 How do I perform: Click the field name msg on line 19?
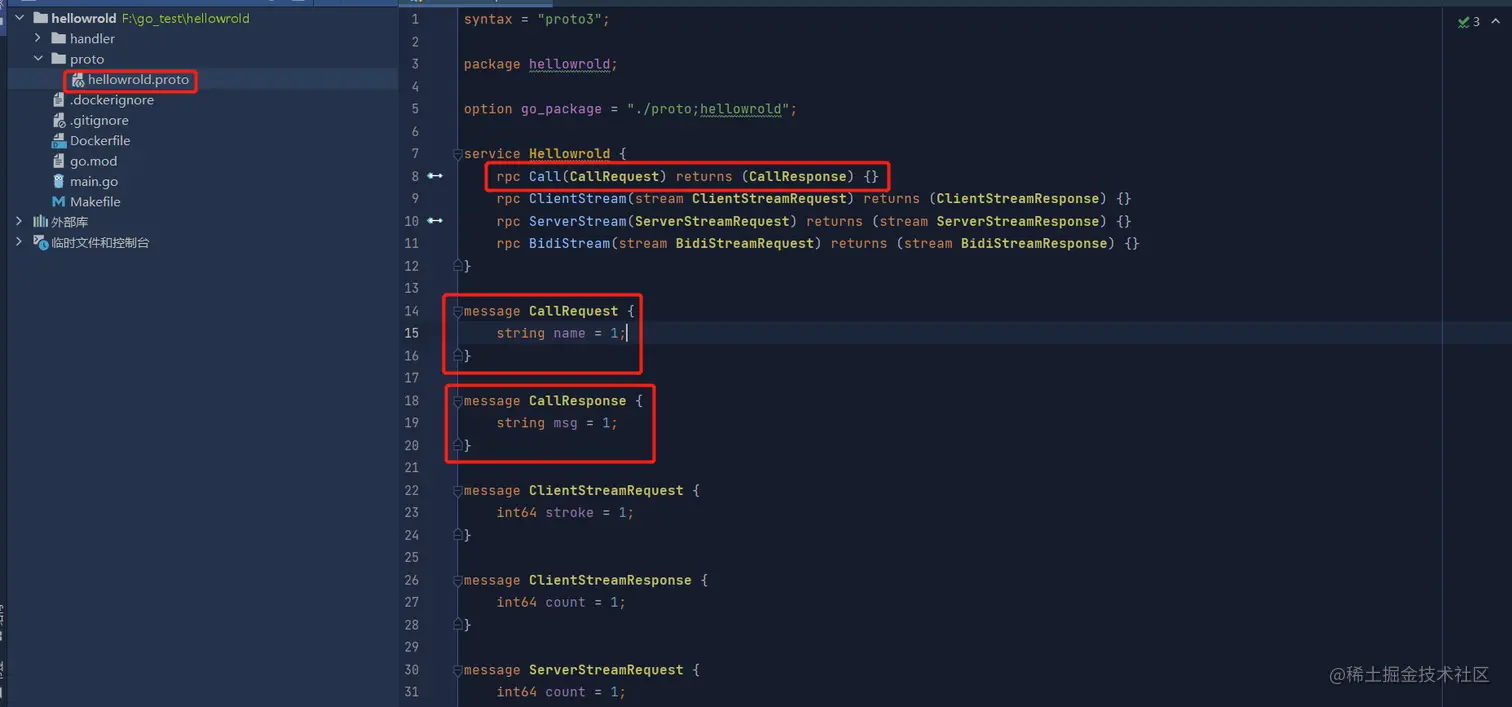(x=565, y=423)
